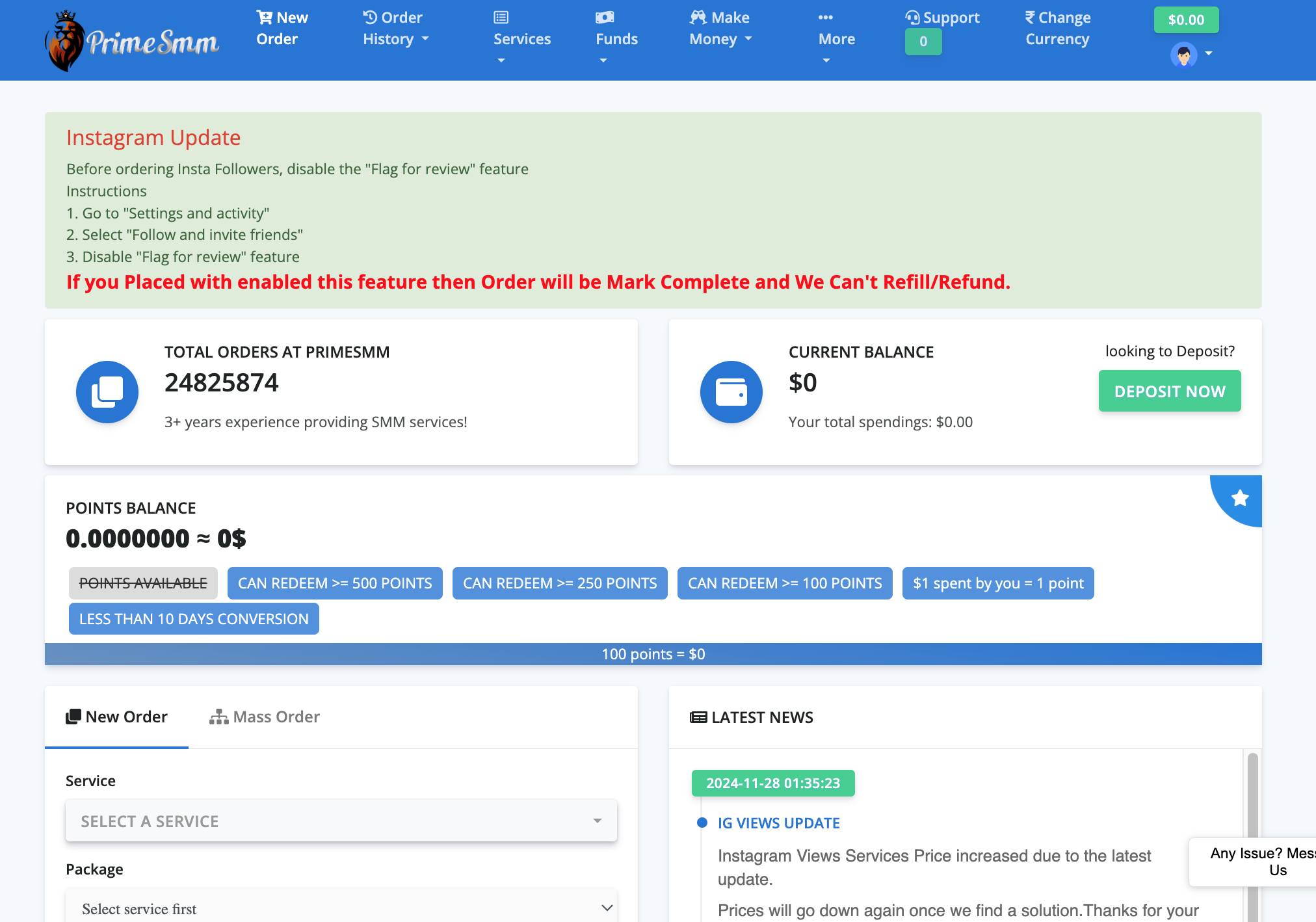Click the rupee Change Currency icon
This screenshot has width=1316, height=922.
(x=1030, y=18)
